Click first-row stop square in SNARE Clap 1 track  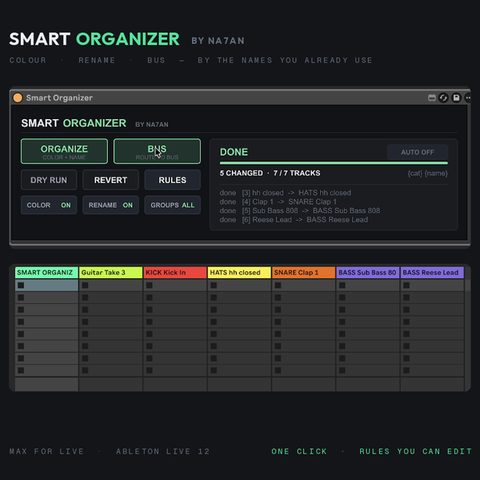coord(278,285)
